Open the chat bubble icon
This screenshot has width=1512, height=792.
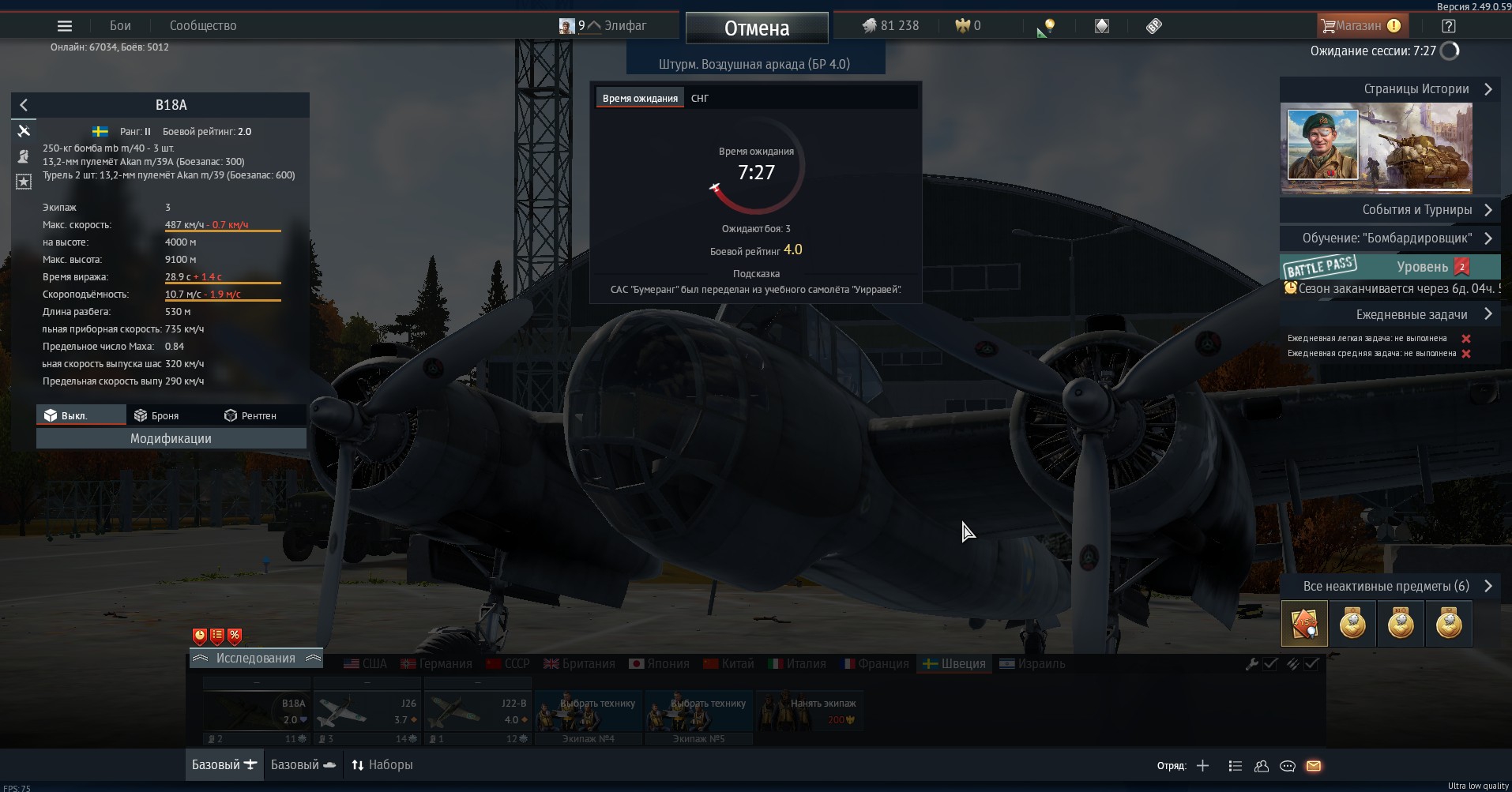[x=1288, y=765]
